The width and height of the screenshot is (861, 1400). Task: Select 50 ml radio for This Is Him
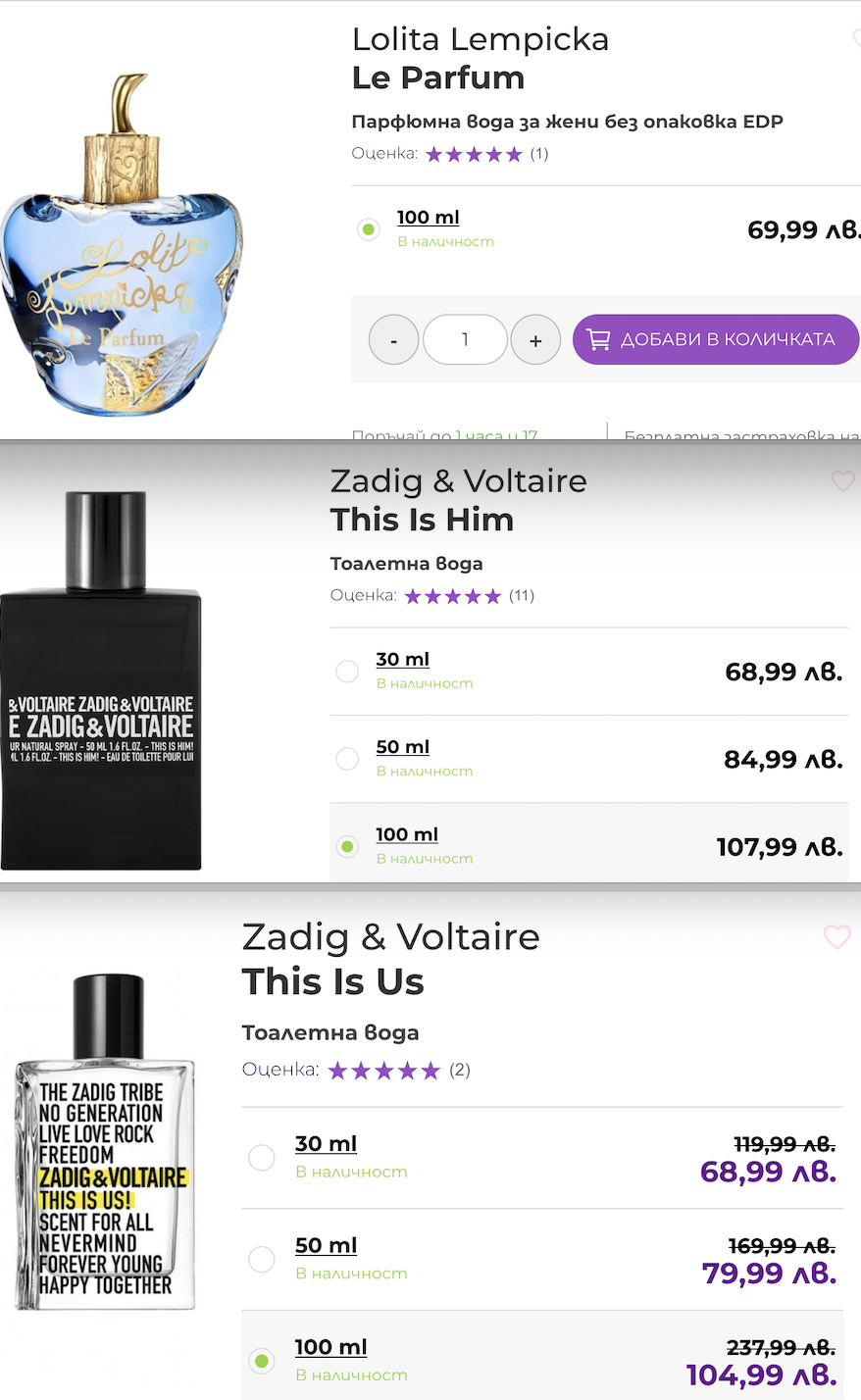tap(347, 759)
